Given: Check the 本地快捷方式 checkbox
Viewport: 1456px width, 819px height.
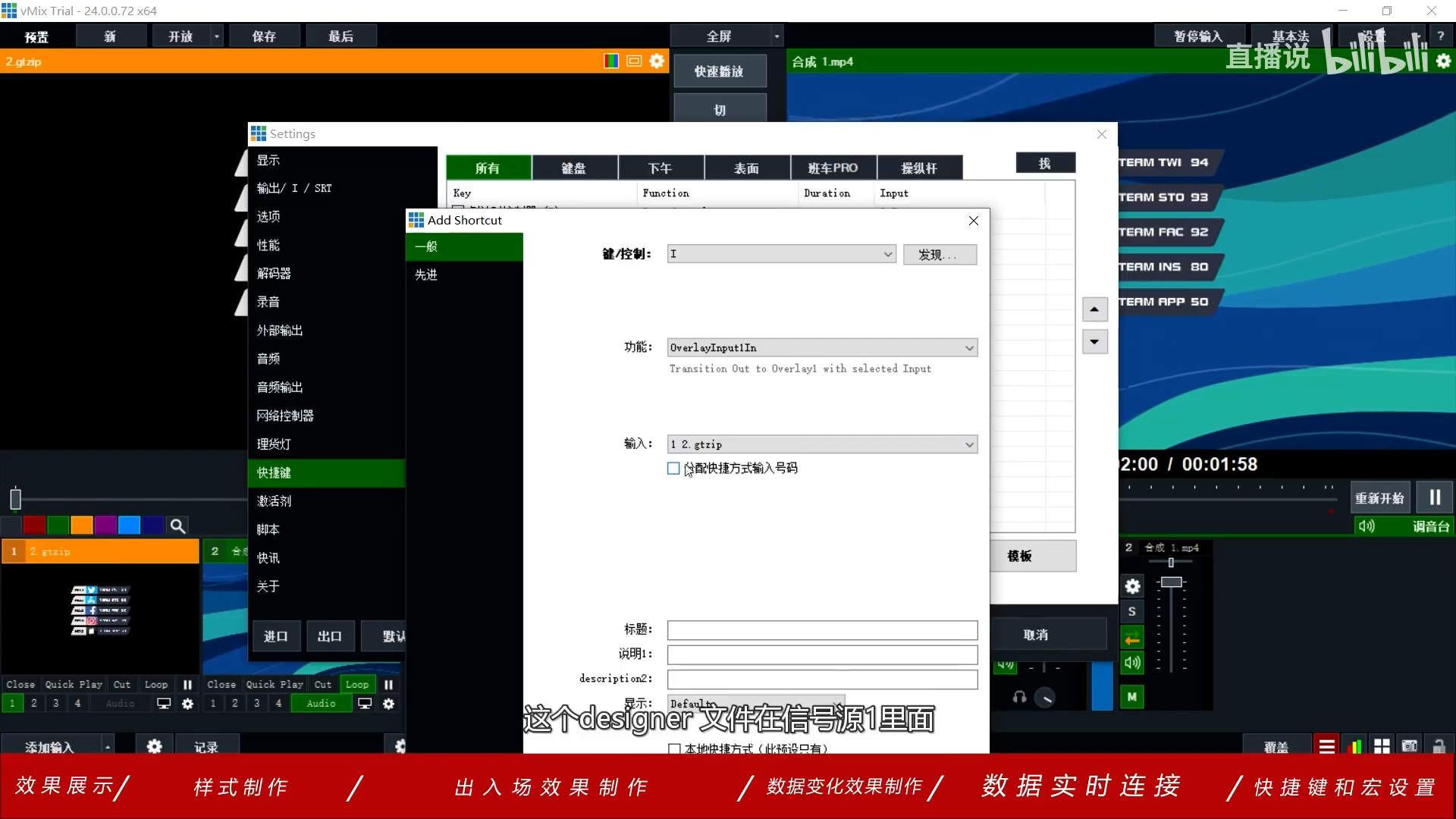Looking at the screenshot, I should click(x=674, y=748).
